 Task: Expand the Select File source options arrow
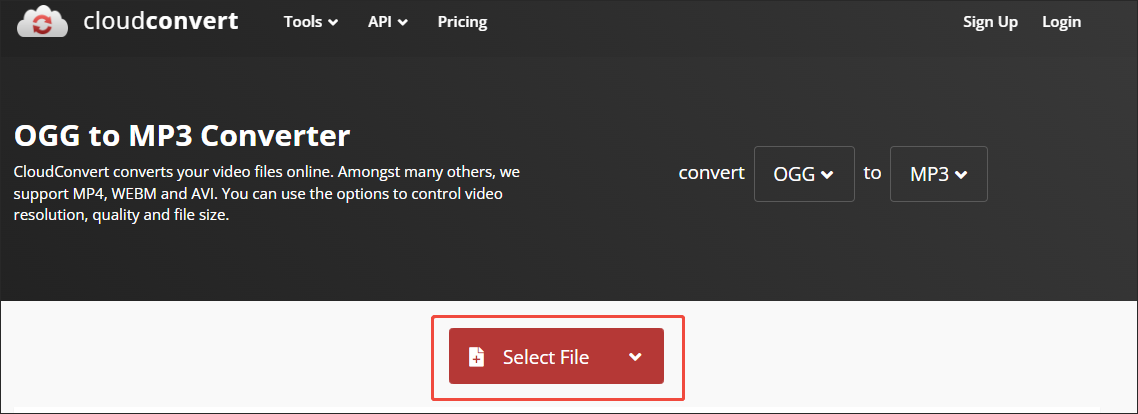635,357
